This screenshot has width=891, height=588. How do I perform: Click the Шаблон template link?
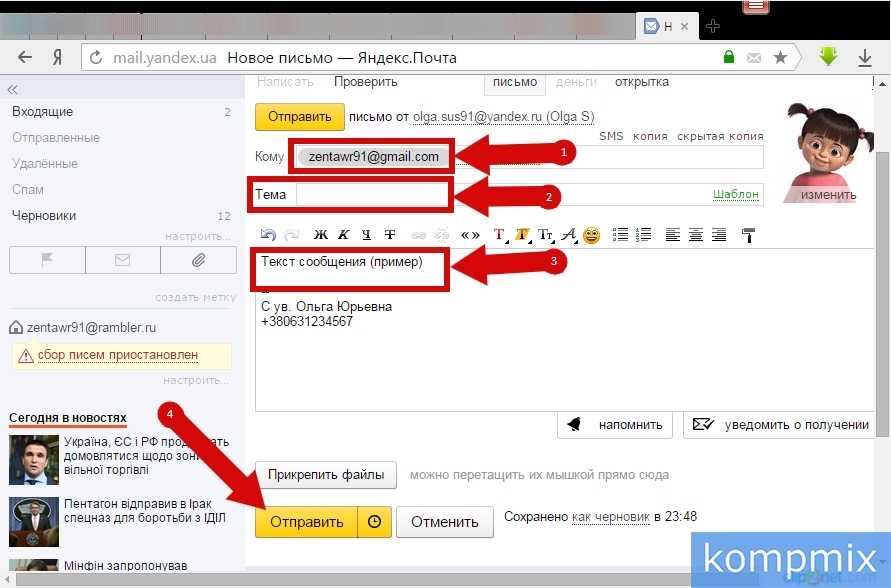[735, 194]
